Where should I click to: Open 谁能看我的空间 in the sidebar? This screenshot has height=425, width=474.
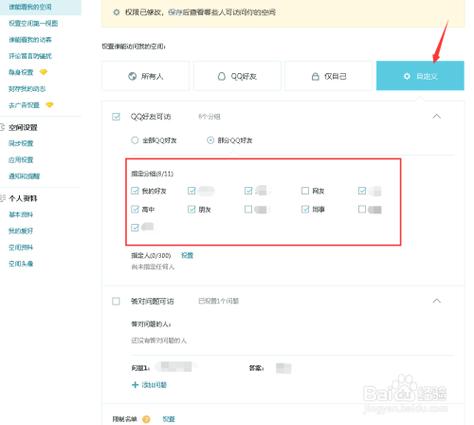pyautogui.click(x=30, y=7)
